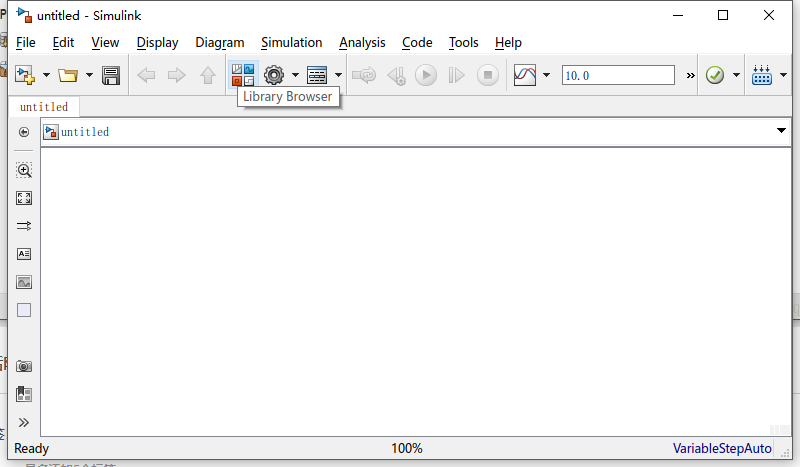This screenshot has width=800, height=467.
Task: Close the Simulink window
Action: point(769,15)
